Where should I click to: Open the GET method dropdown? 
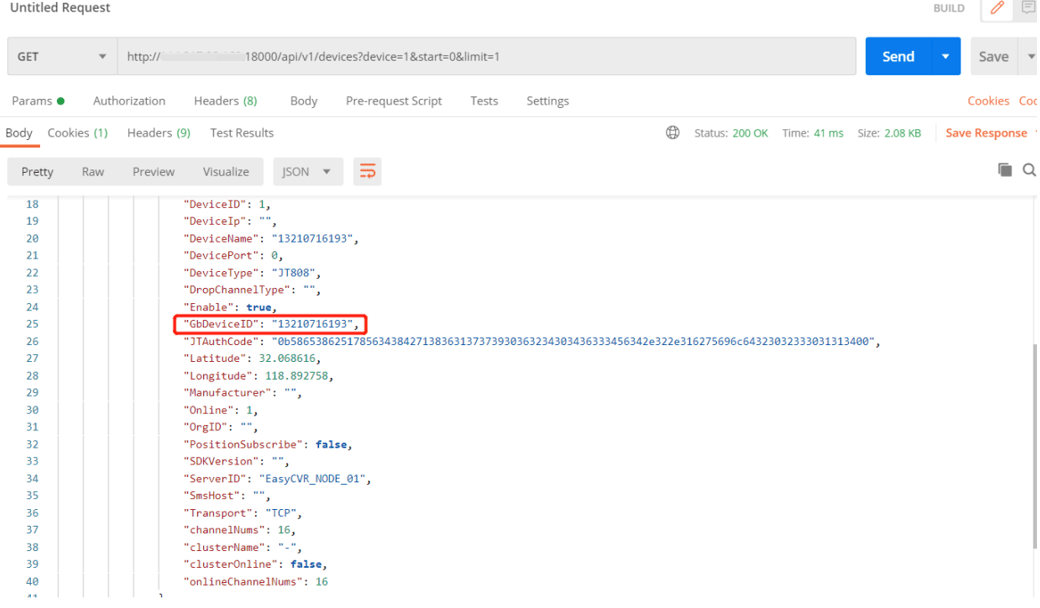click(62, 57)
